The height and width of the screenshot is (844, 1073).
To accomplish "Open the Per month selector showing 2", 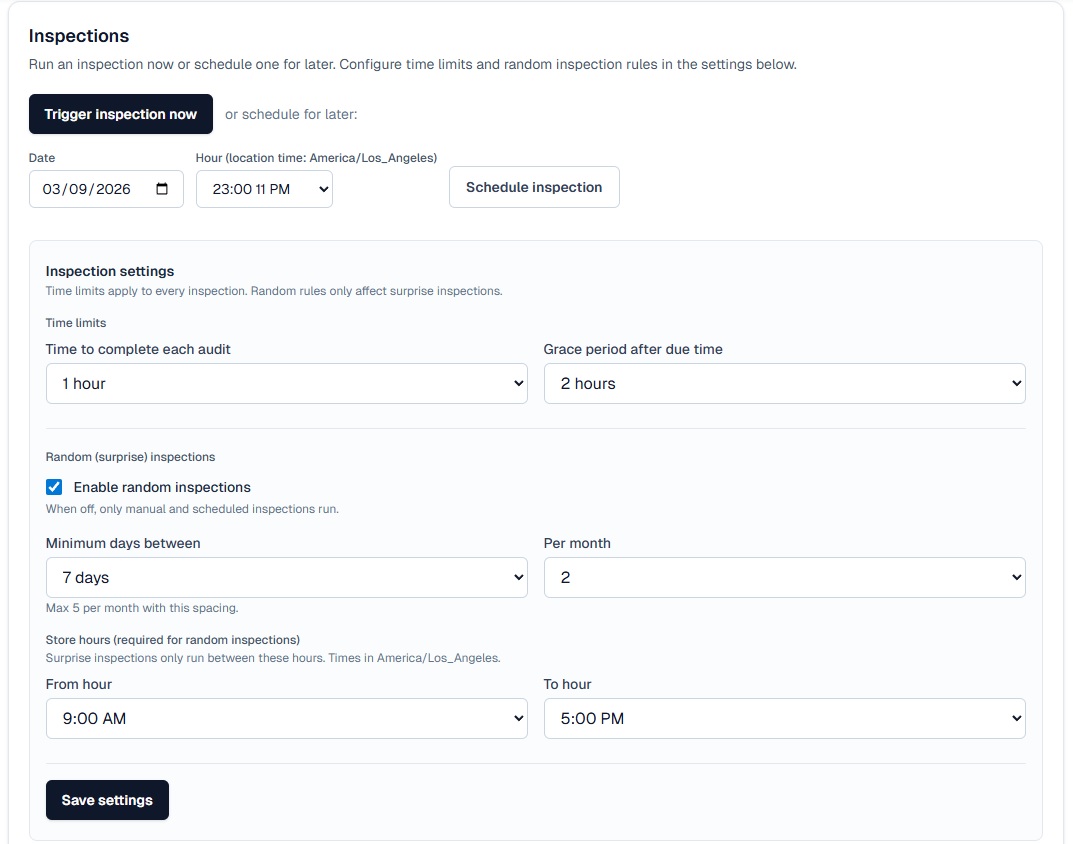I will point(785,577).
